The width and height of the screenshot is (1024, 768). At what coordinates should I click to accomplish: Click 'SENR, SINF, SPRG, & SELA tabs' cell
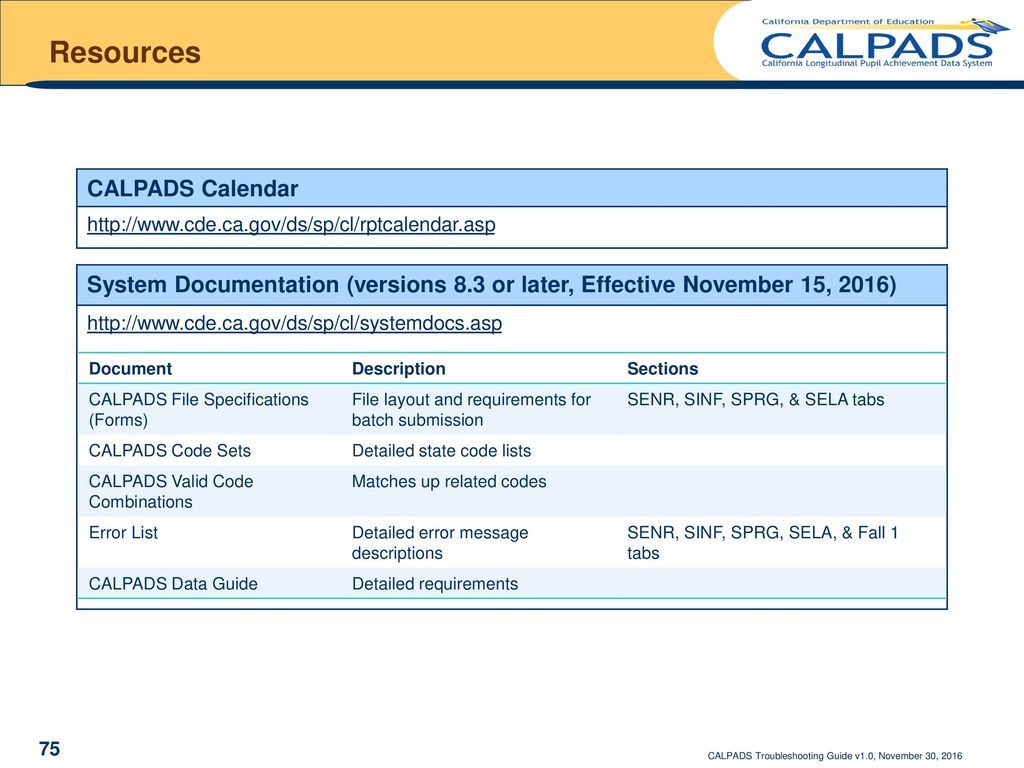click(756, 400)
